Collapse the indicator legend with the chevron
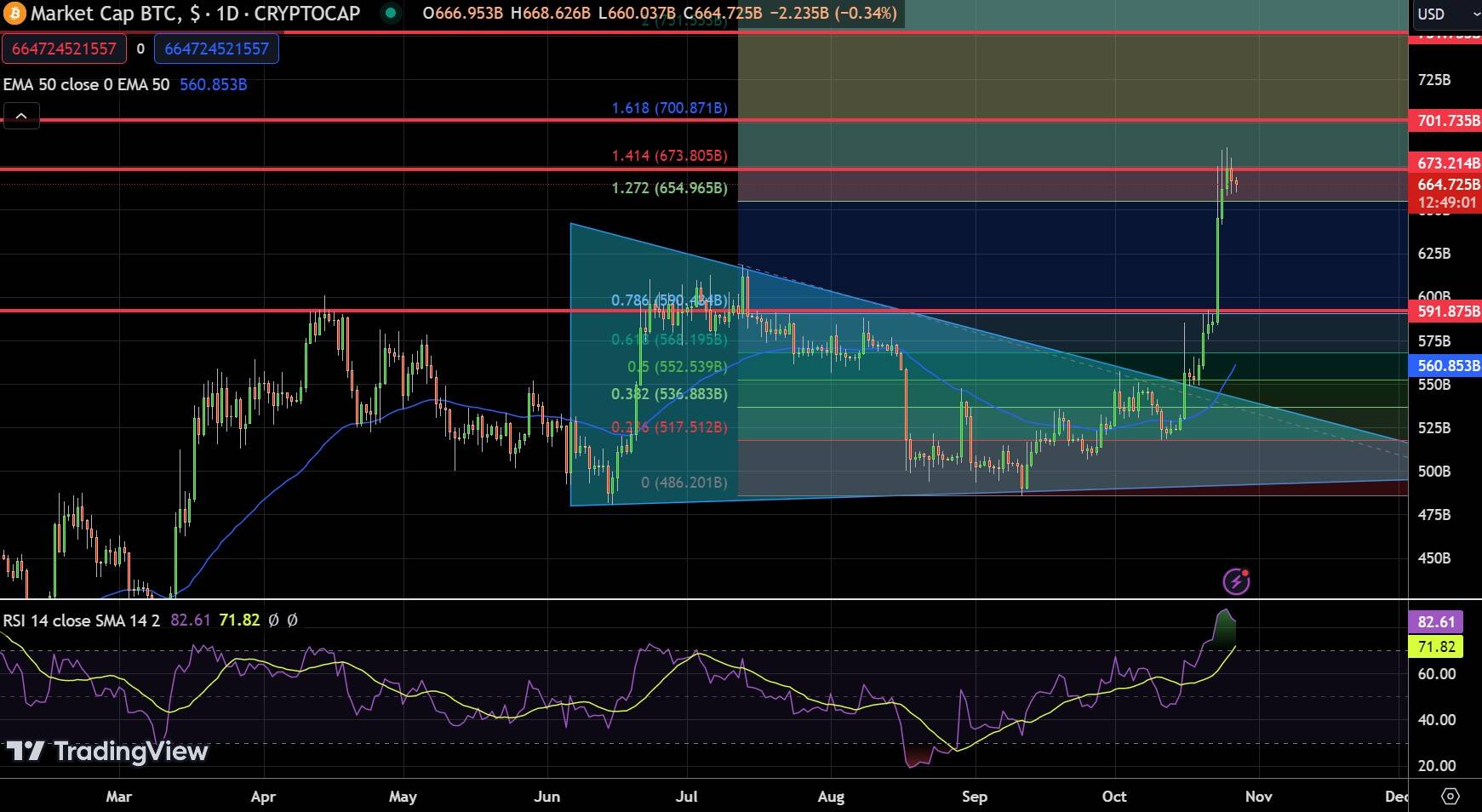The height and width of the screenshot is (812, 1482). coord(21,116)
